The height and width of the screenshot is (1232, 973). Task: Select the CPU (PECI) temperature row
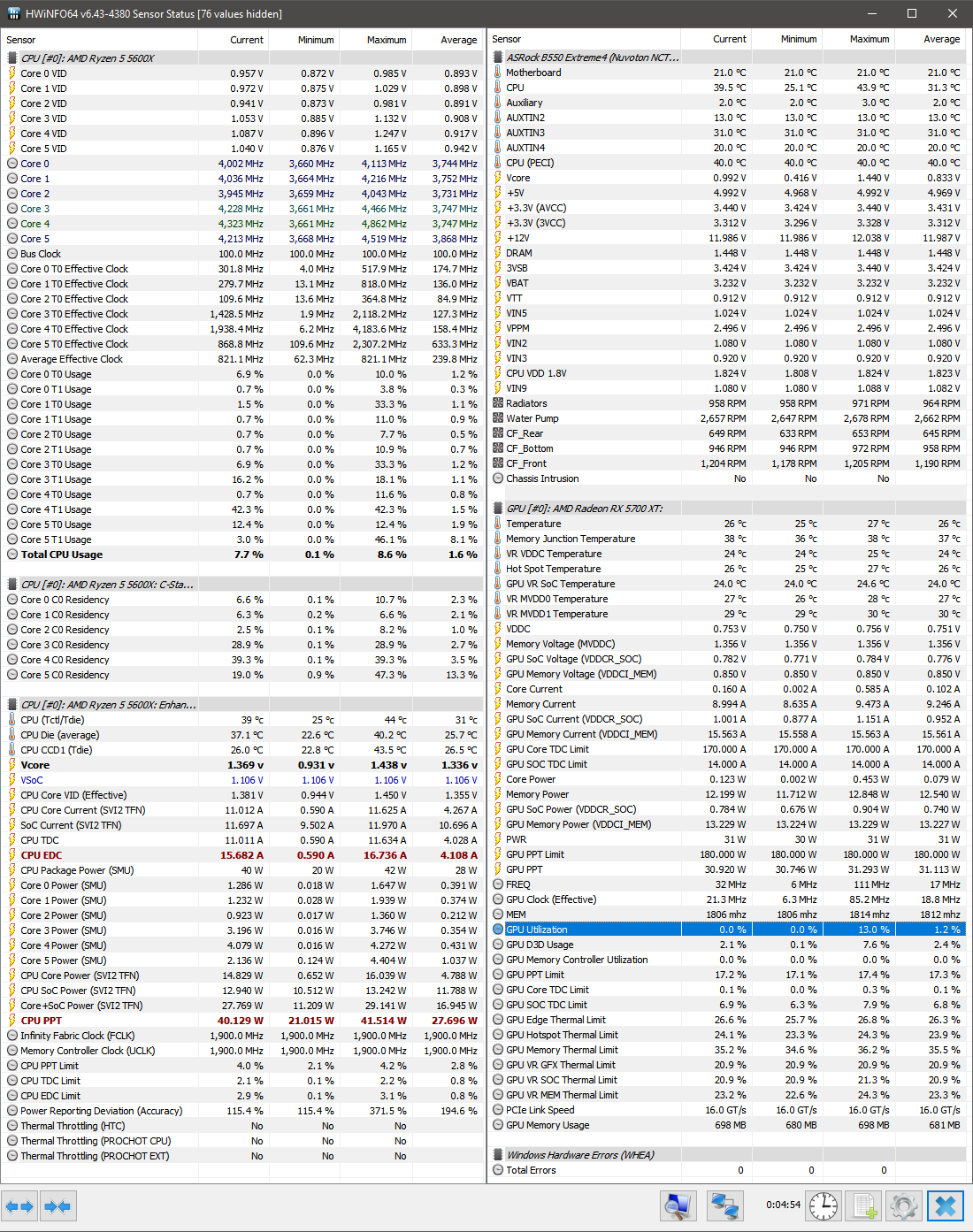727,163
